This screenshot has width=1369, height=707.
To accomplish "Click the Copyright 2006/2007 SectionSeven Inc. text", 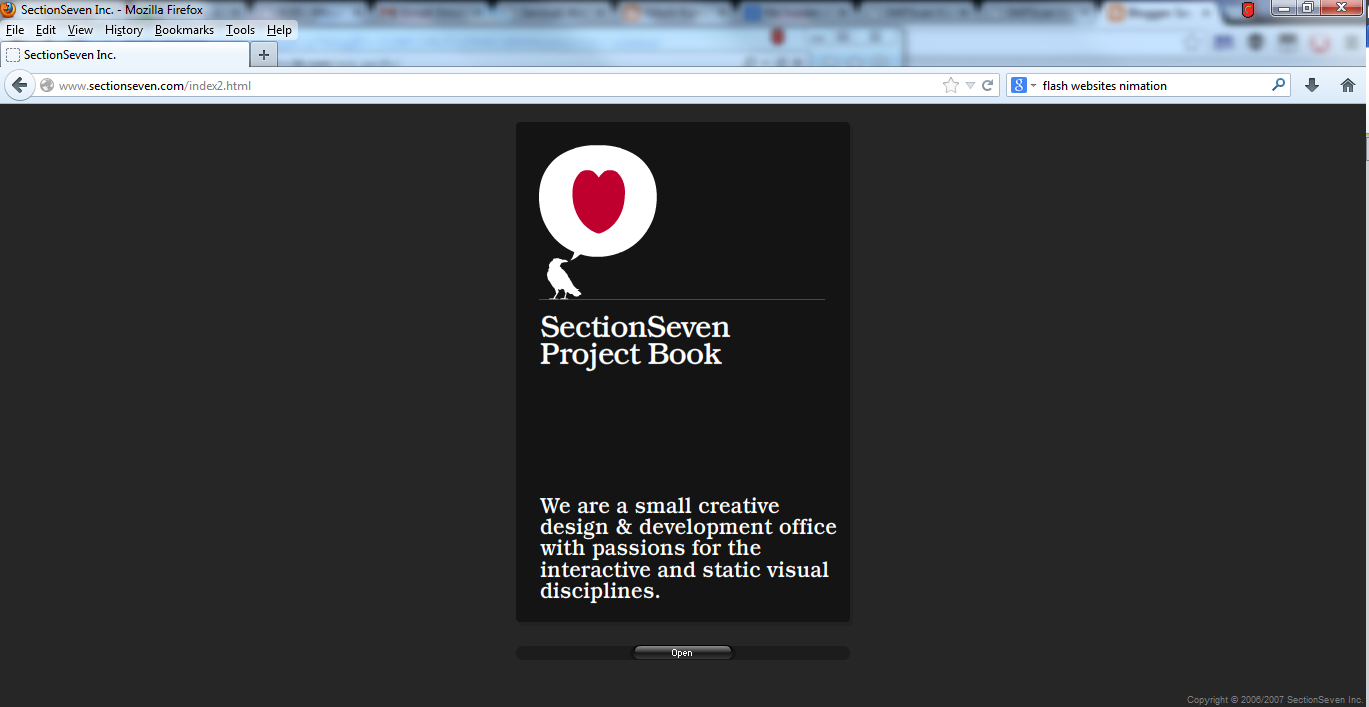I will 1275,699.
